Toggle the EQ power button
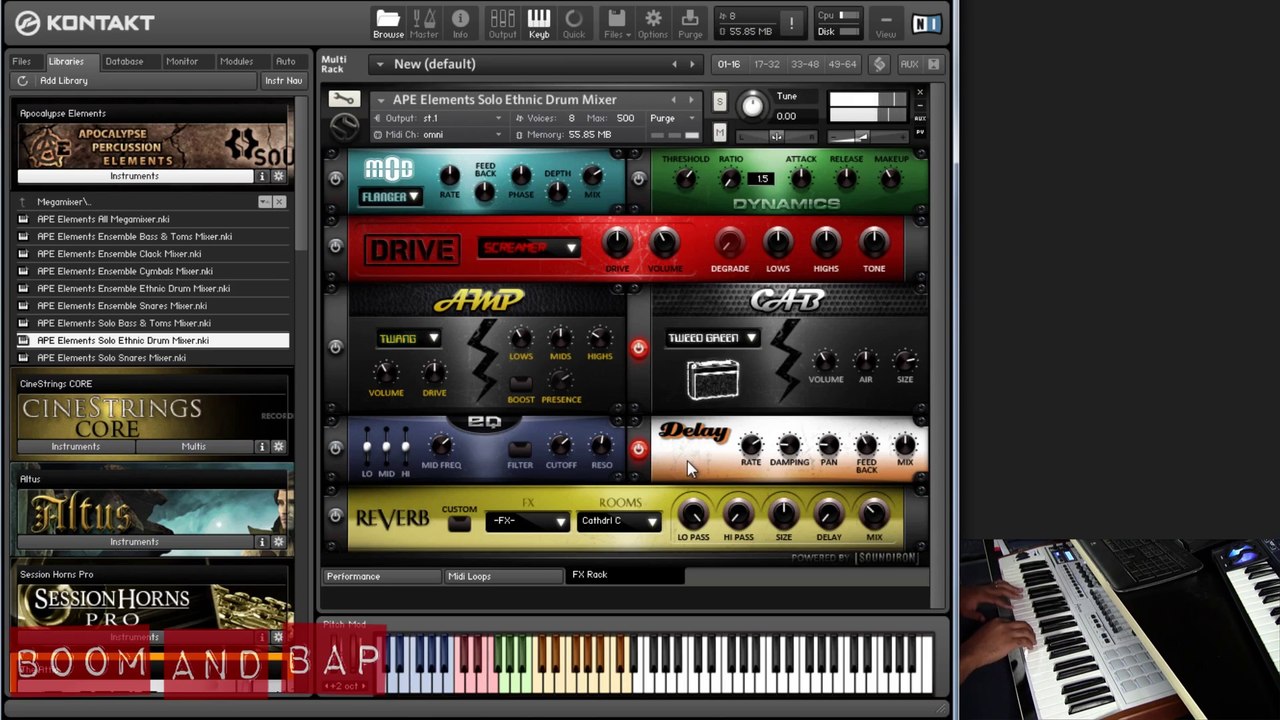The width and height of the screenshot is (1280, 720). 335,448
